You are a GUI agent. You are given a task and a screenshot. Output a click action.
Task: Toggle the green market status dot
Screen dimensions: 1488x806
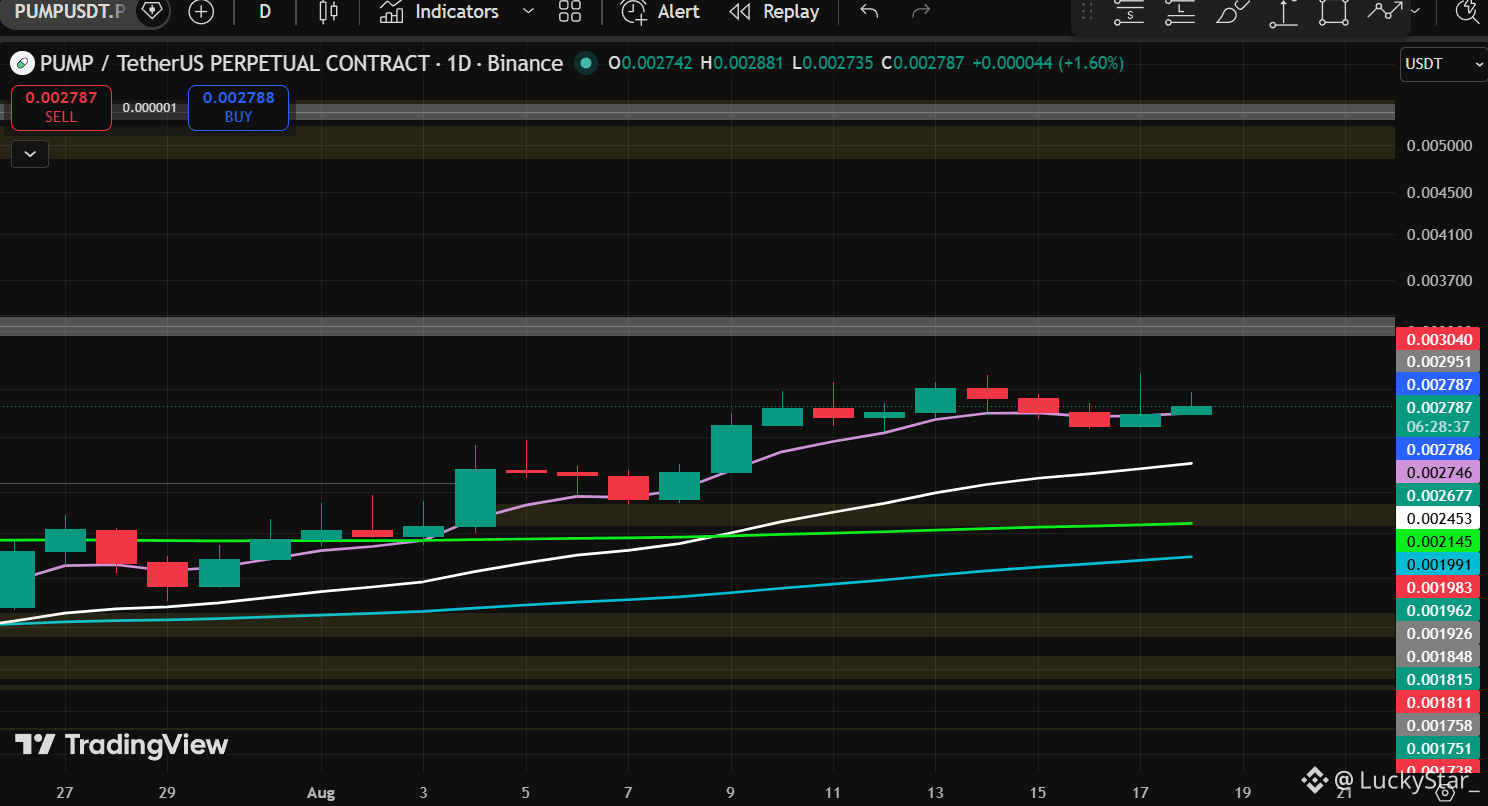pos(586,63)
